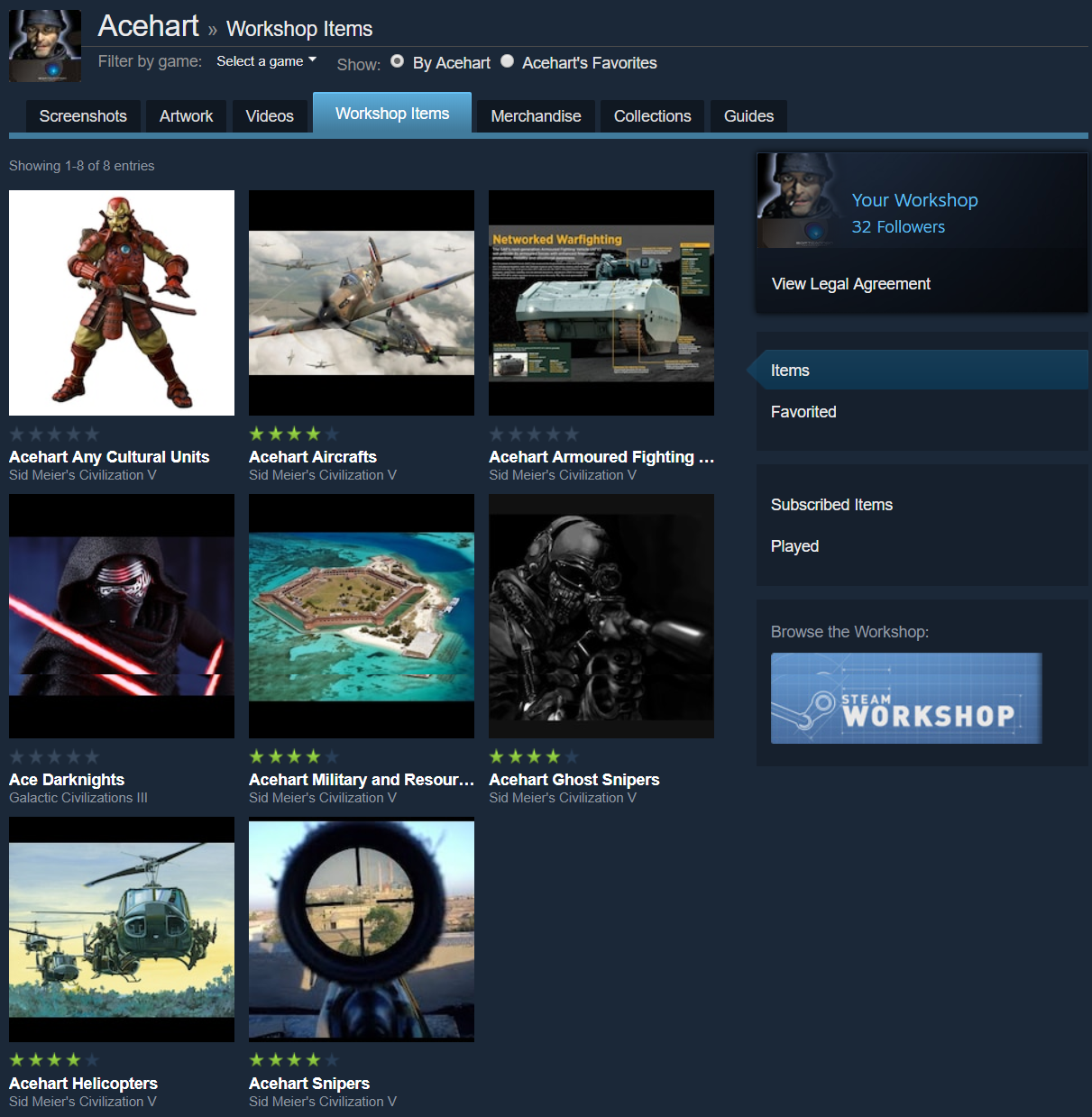
Task: Click 'Sid Meier's Civilization V' under Acehart Snipers
Action: [323, 1102]
